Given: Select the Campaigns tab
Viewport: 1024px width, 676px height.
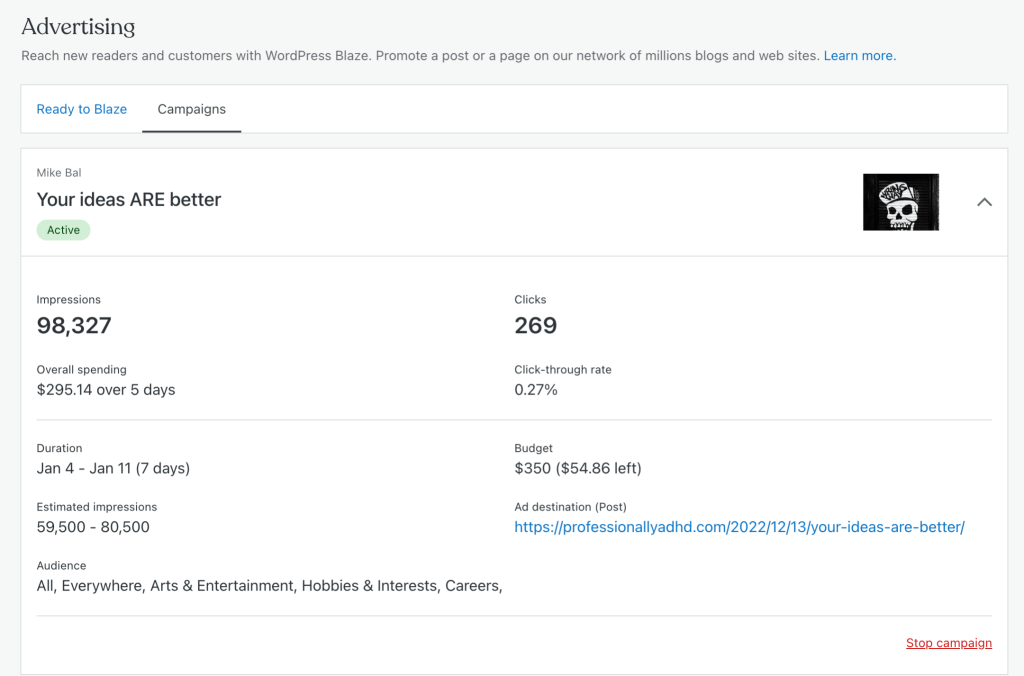Looking at the screenshot, I should 192,109.
